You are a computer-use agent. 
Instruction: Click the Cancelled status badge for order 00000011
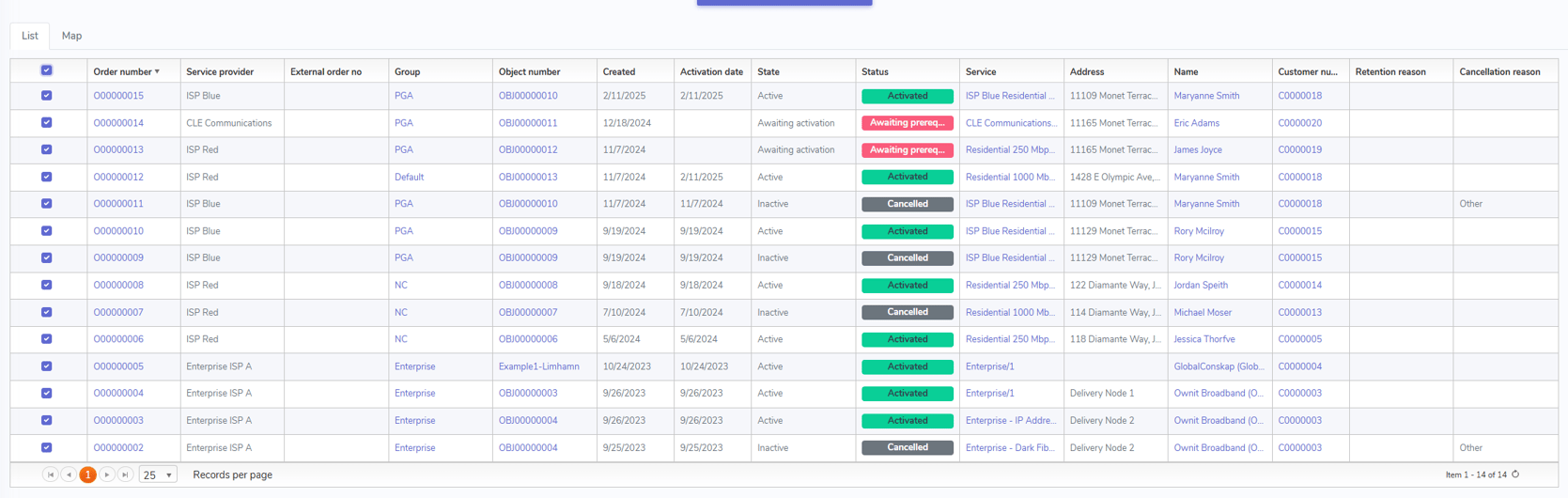[908, 204]
